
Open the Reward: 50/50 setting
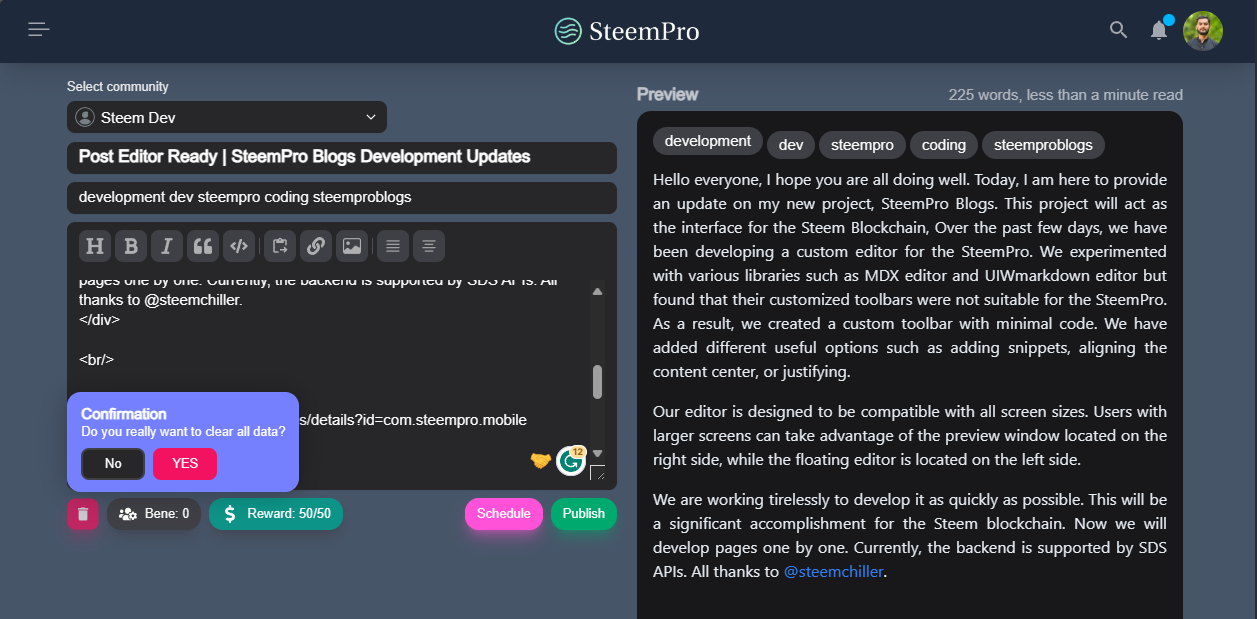[276, 514]
